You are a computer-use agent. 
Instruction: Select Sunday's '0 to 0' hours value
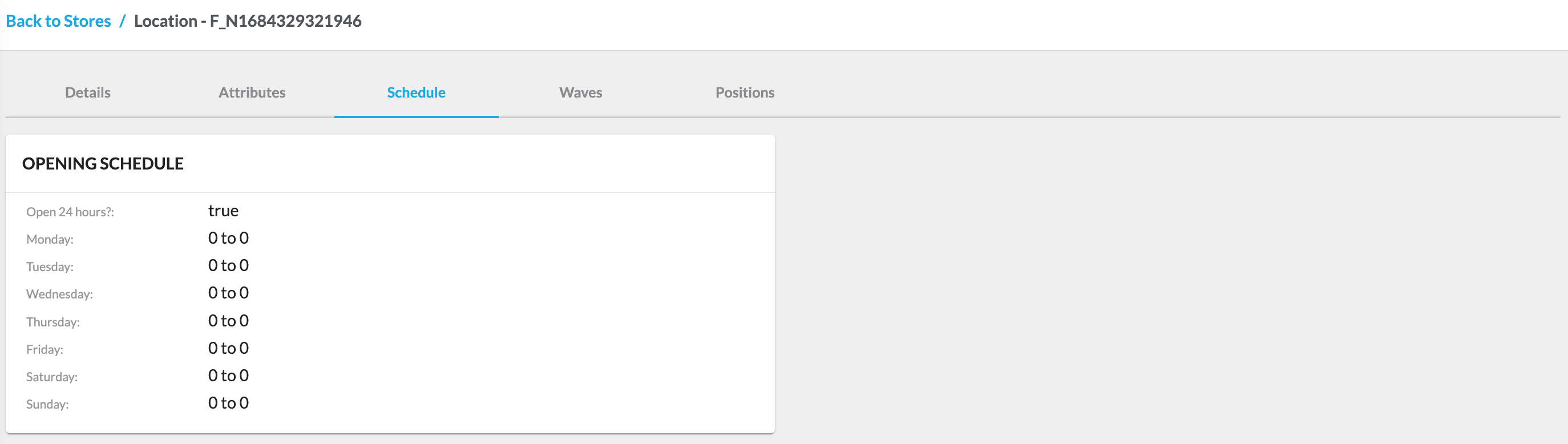[x=228, y=402]
